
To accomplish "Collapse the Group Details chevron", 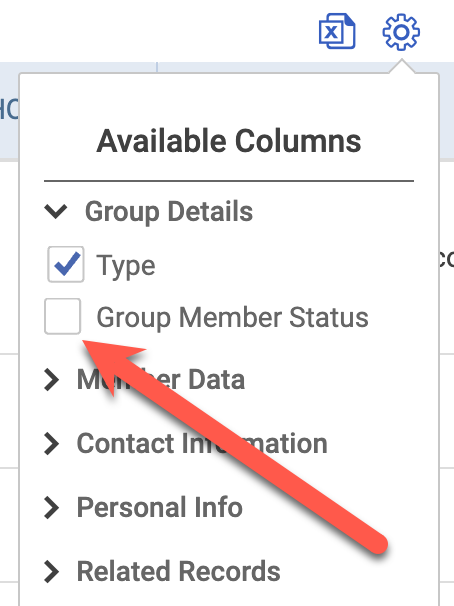I will pos(56,211).
